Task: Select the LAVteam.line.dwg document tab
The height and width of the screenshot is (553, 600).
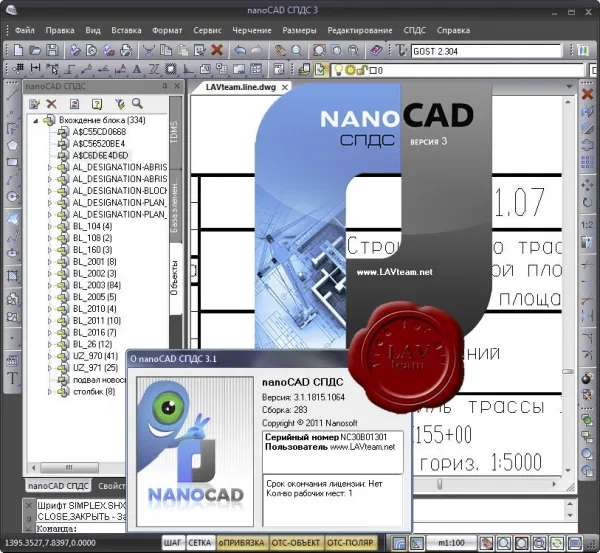Action: click(x=241, y=87)
